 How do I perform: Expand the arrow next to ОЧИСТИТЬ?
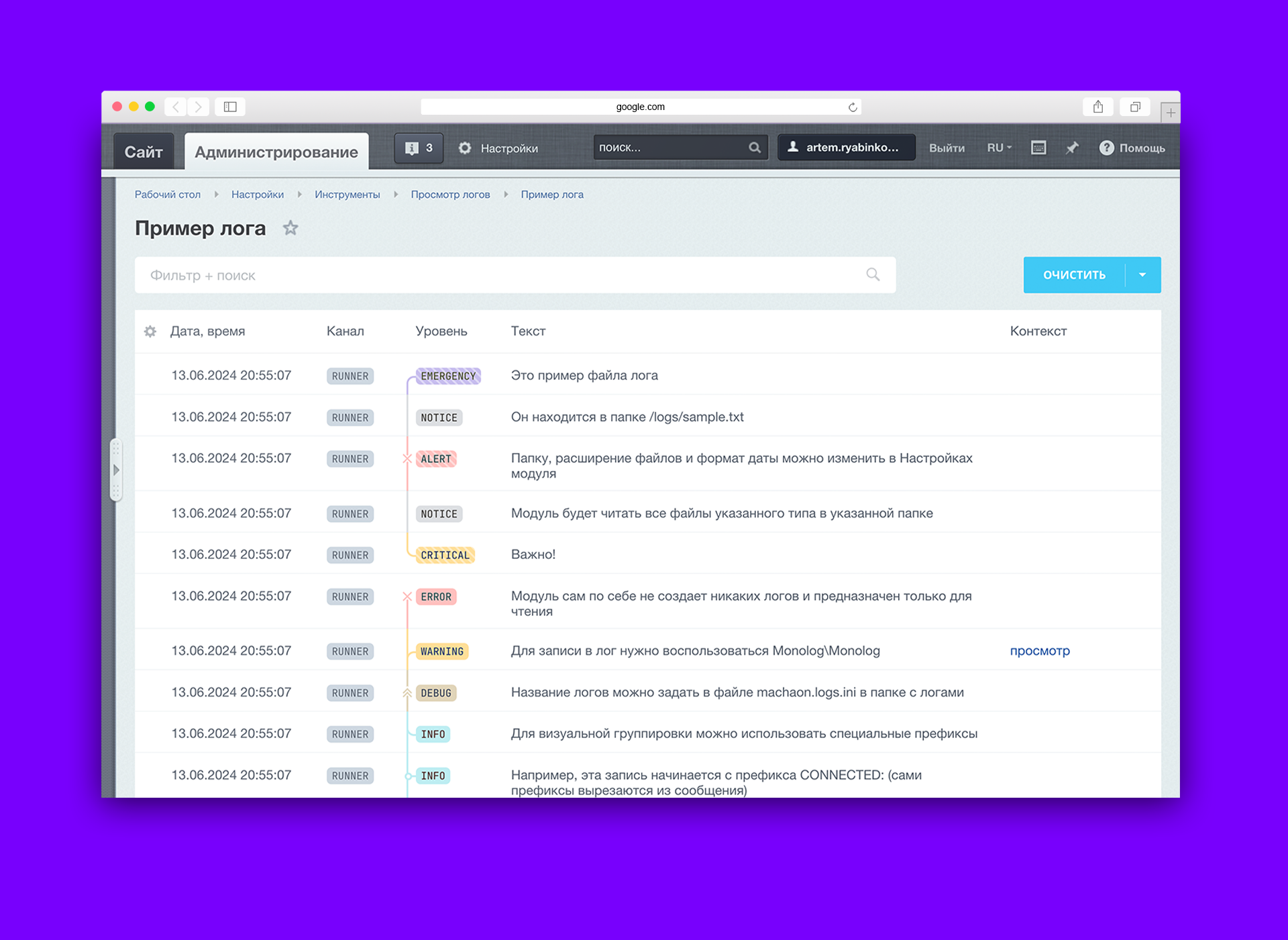(1142, 274)
